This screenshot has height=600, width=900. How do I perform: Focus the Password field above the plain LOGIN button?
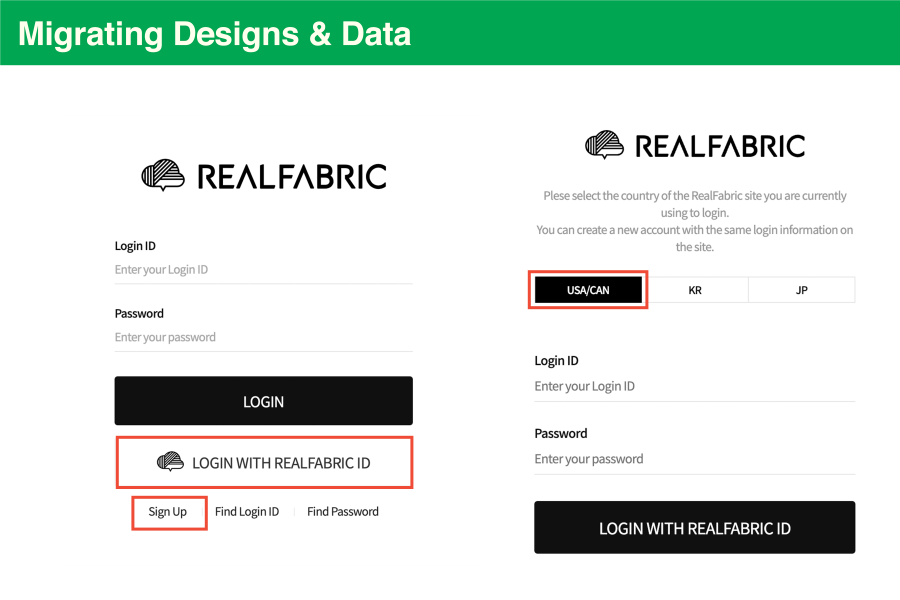(263, 338)
